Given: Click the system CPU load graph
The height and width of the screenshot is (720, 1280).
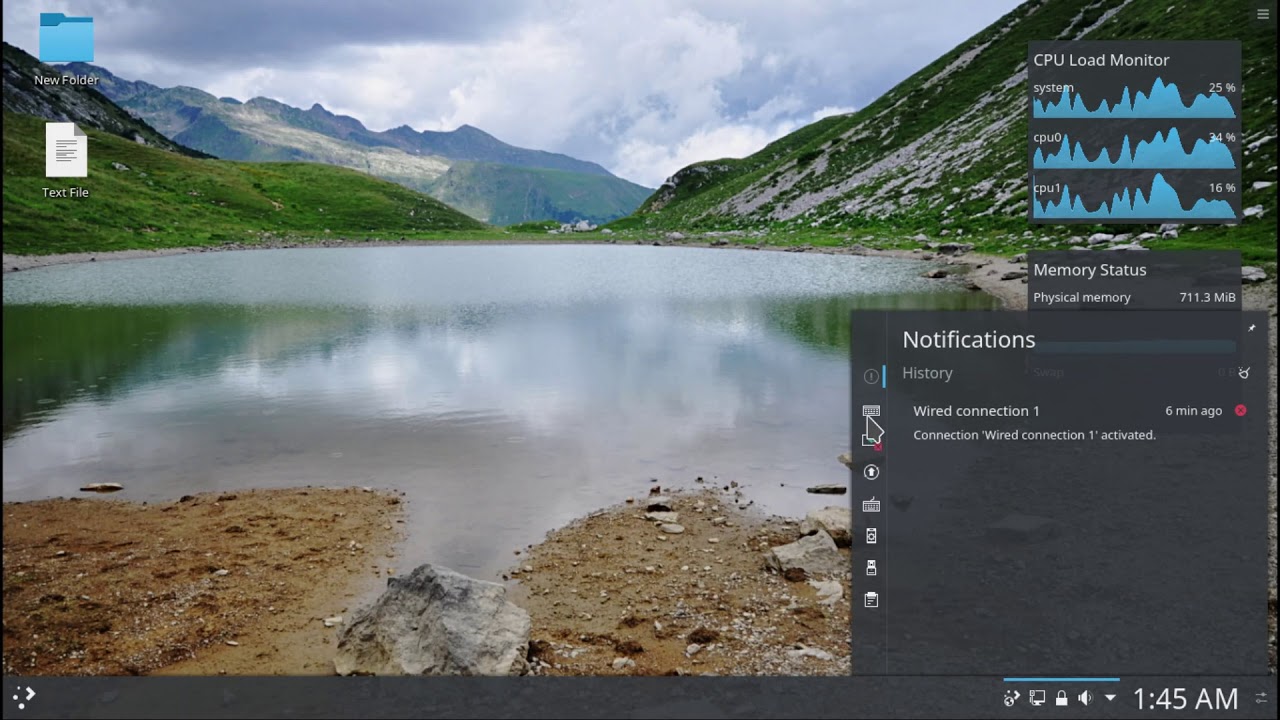Looking at the screenshot, I should (1134, 98).
